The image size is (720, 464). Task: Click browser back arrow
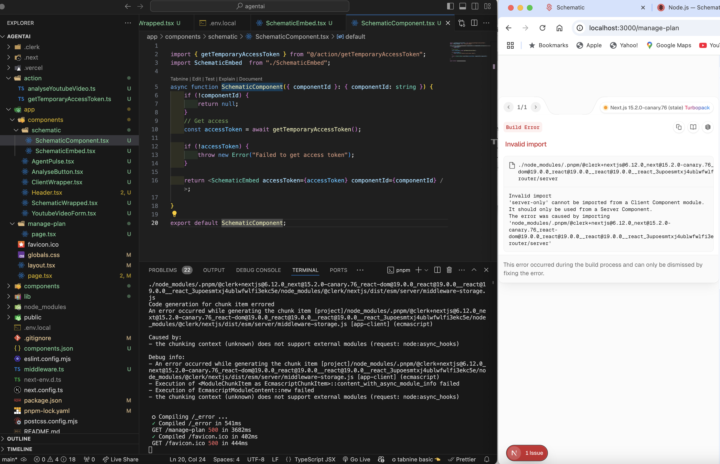pos(508,28)
